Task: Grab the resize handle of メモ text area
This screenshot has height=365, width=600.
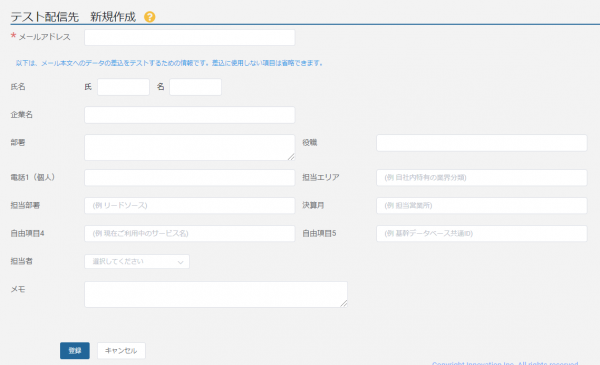Action: click(x=344, y=303)
